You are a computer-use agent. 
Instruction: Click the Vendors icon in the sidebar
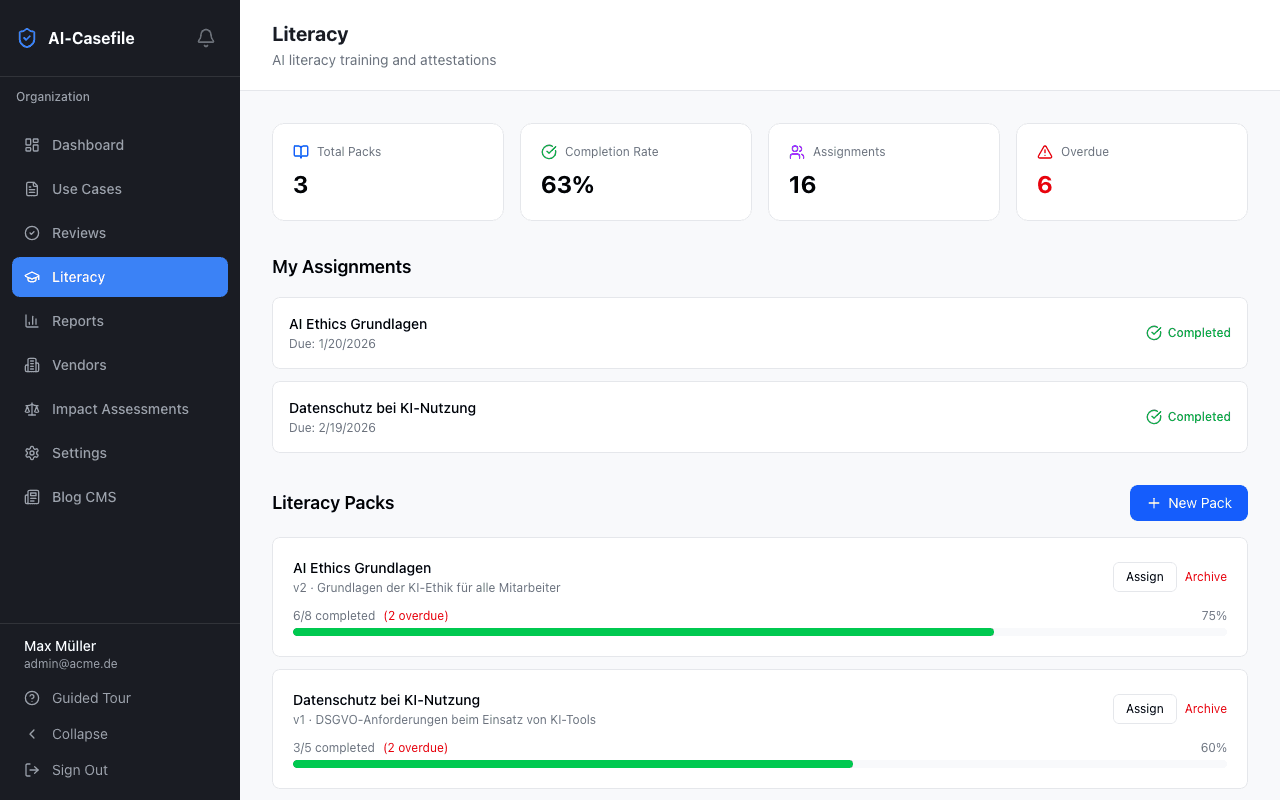tap(30, 365)
